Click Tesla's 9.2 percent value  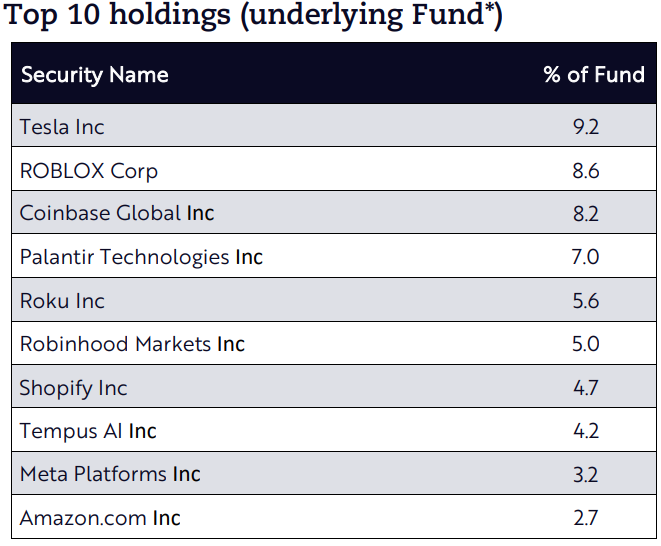[x=586, y=127]
